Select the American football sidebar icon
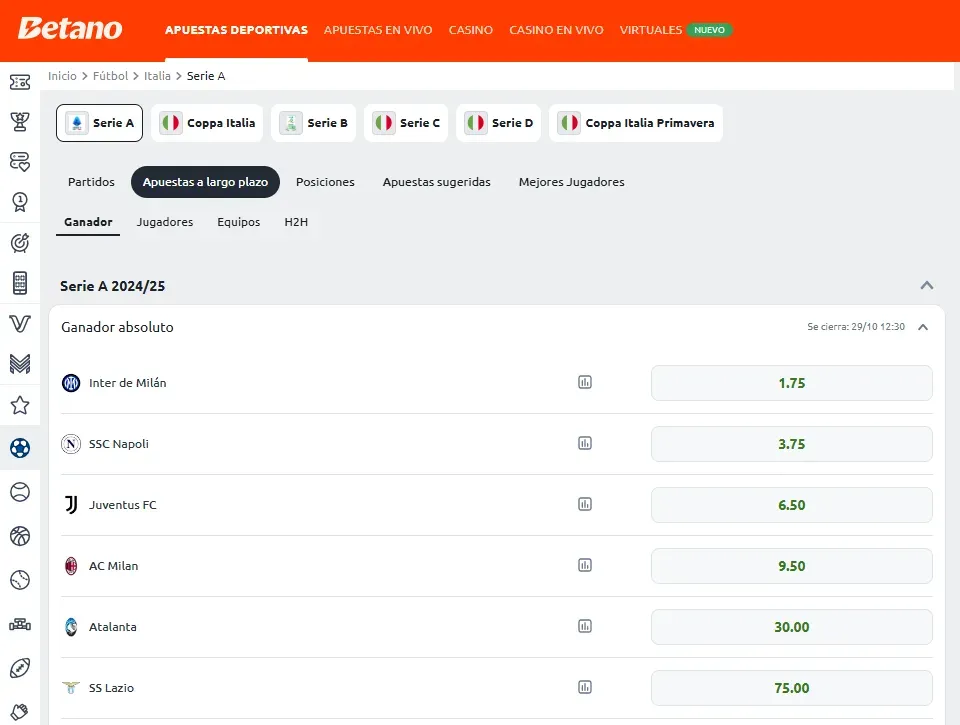Viewport: 960px width, 725px height. tap(20, 668)
